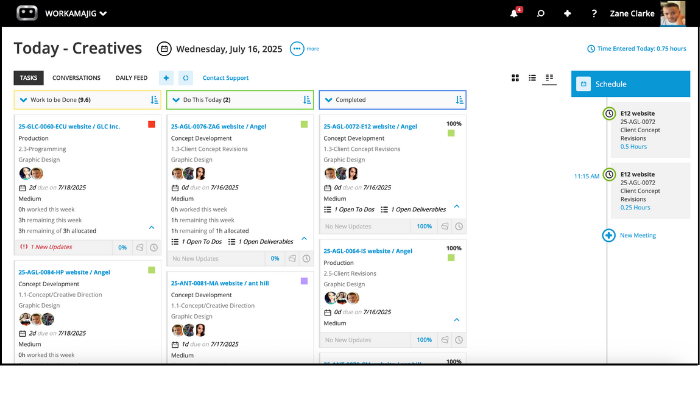This screenshot has height=405, width=700.
Task: Open Time Entered Today link
Action: [x=637, y=48]
